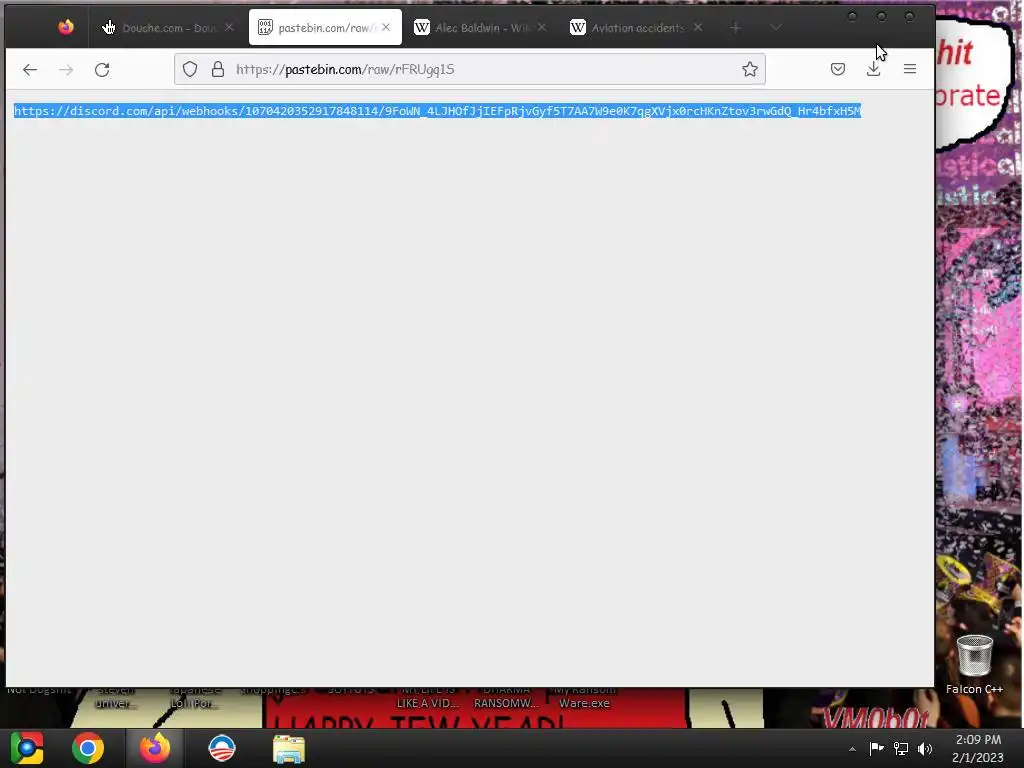Click the grayed-out forward navigation arrow
Screen dimensions: 1024x768
click(x=66, y=69)
